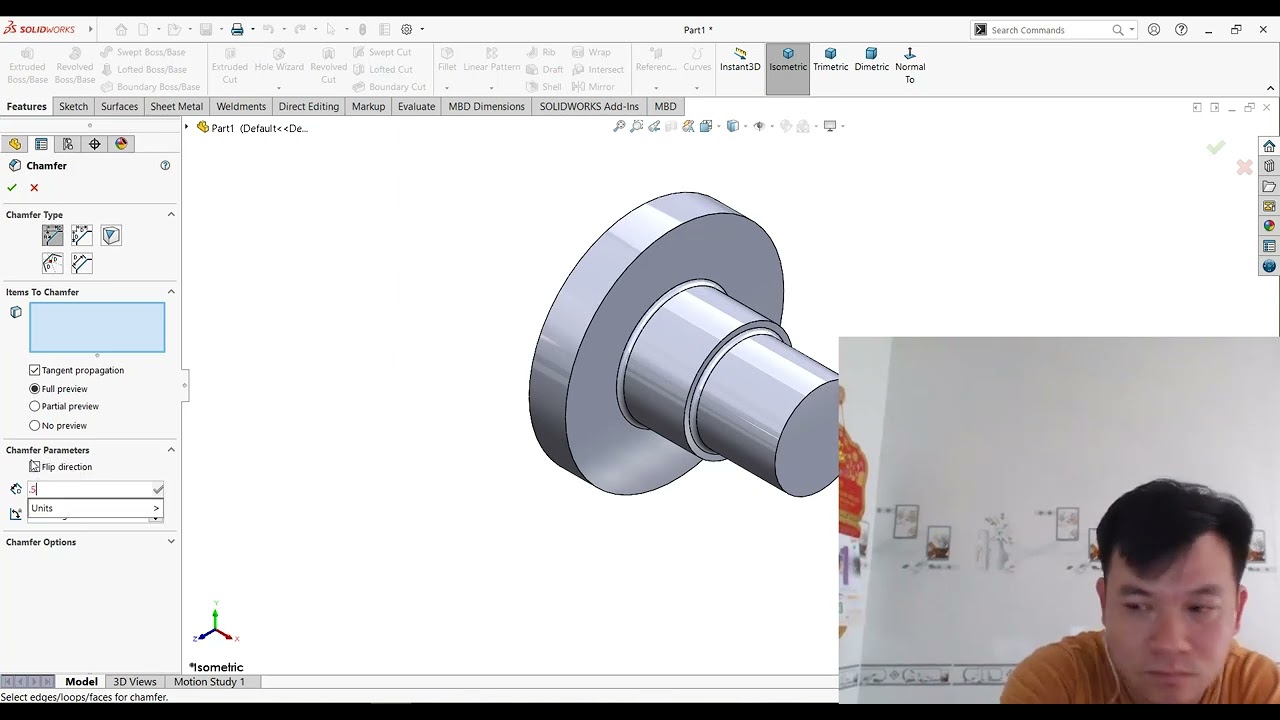Click Zoom to Fit in view toolbar
Viewport: 1280px width, 720px height.
620,126
